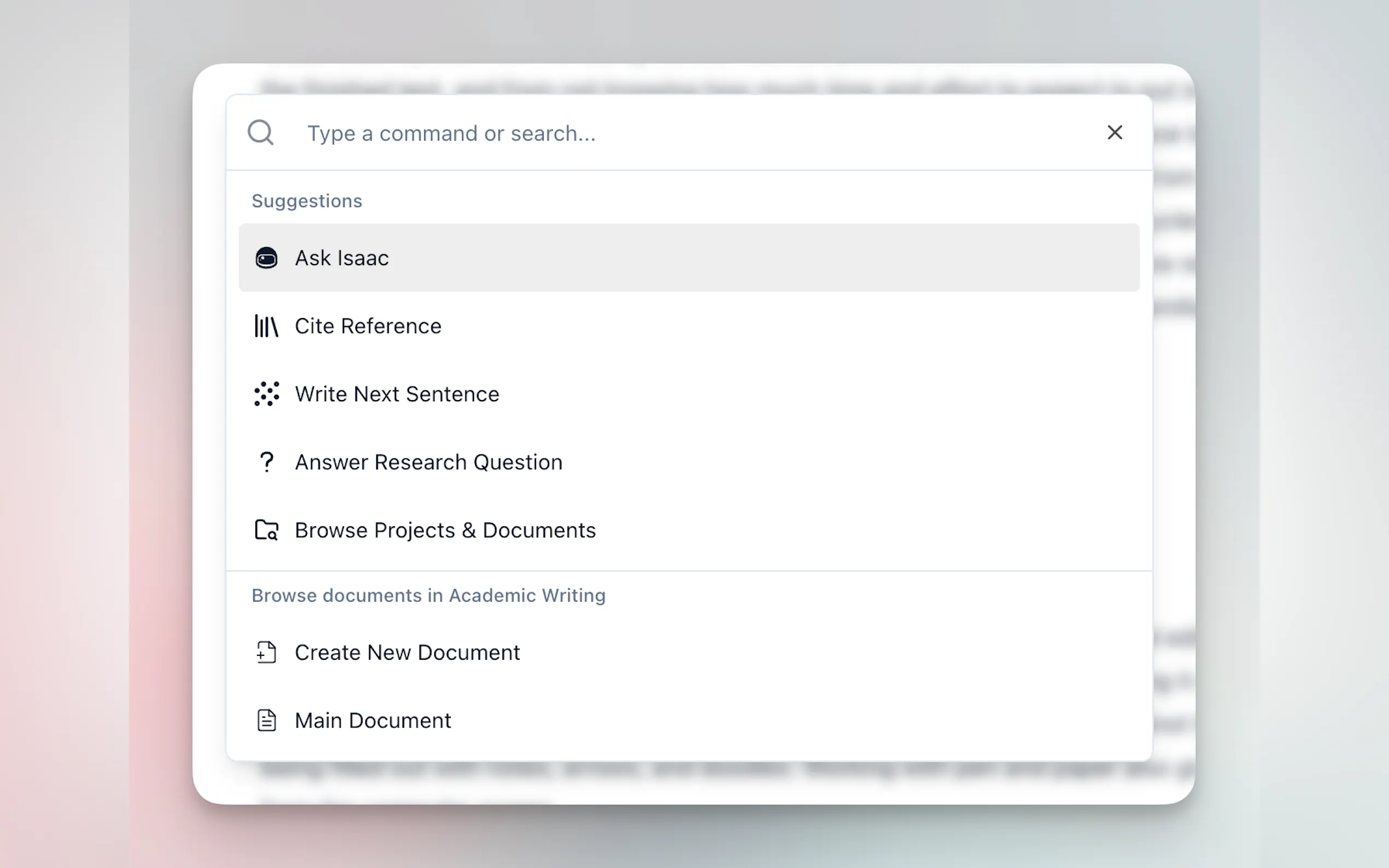Select Answer Research Question
Screen dimensions: 1389x868
tap(428, 463)
